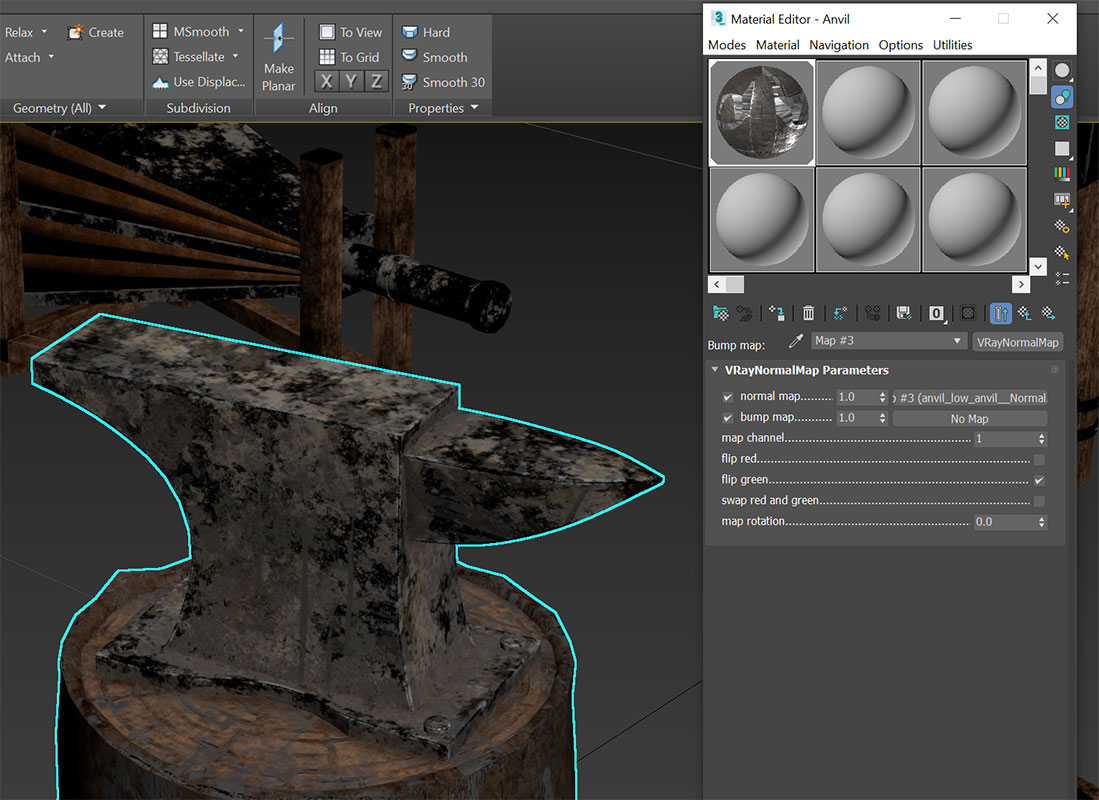Enable swap red and green checkbox
Screen dimensions: 1099x800
click(x=1039, y=501)
